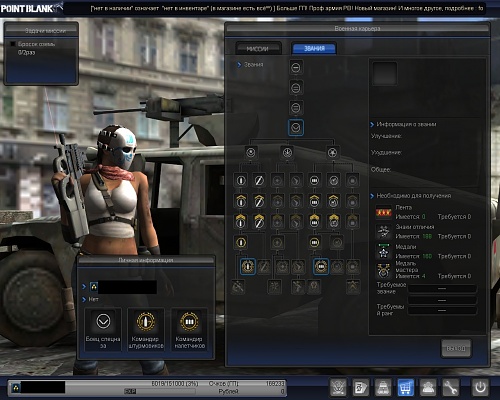Open the community people icon

coord(428,388)
